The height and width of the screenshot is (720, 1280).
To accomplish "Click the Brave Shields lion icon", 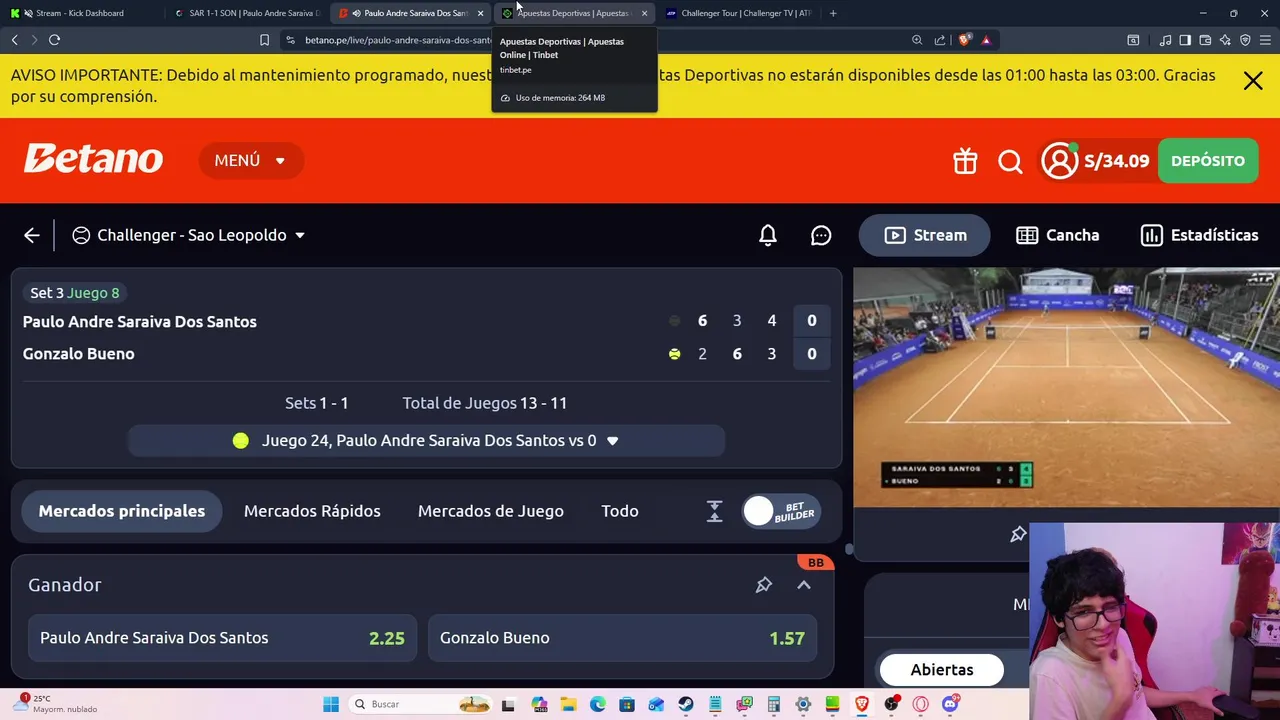I will 964,40.
